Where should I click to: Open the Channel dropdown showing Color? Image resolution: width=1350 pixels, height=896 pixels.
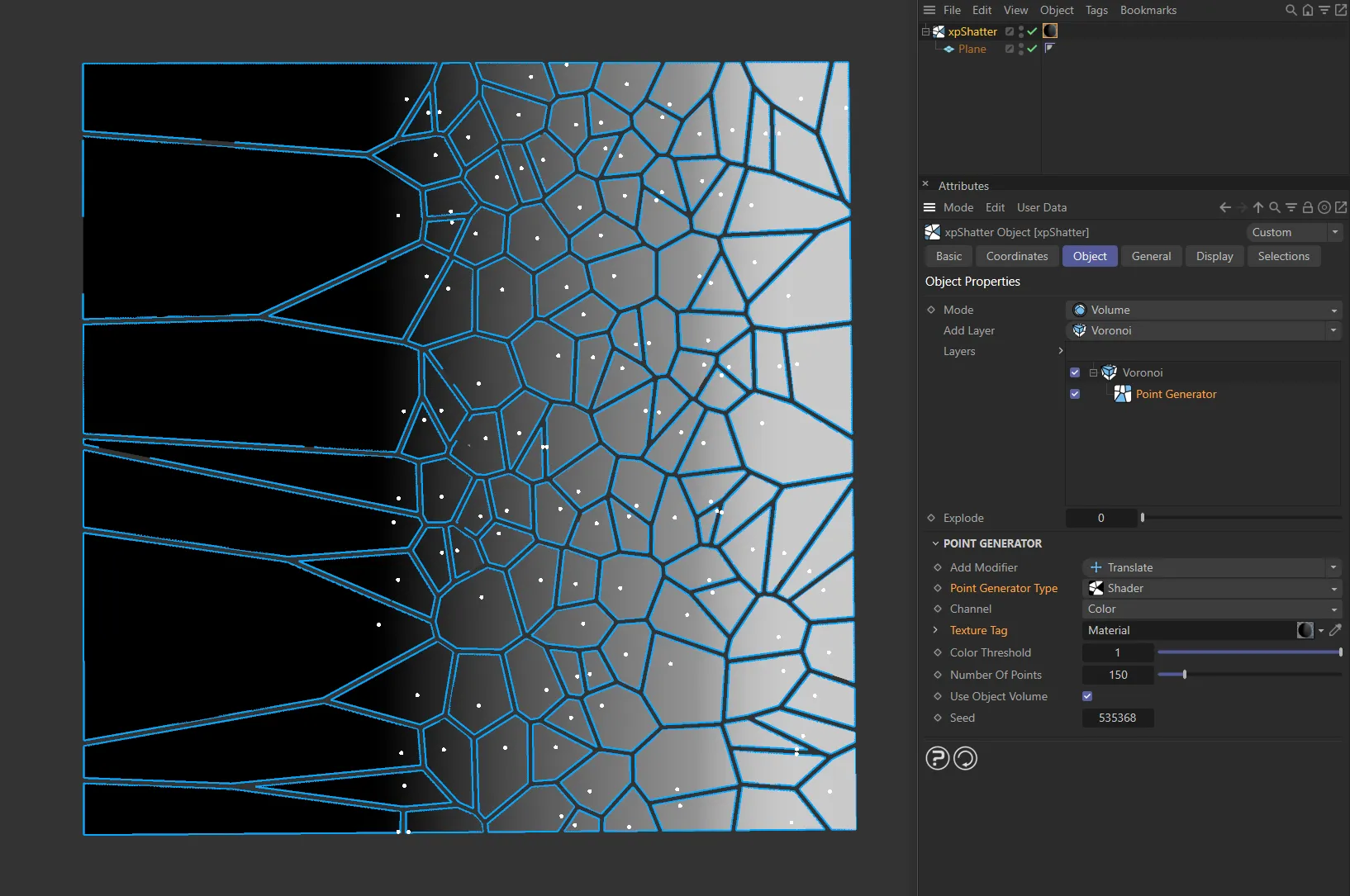(x=1211, y=609)
